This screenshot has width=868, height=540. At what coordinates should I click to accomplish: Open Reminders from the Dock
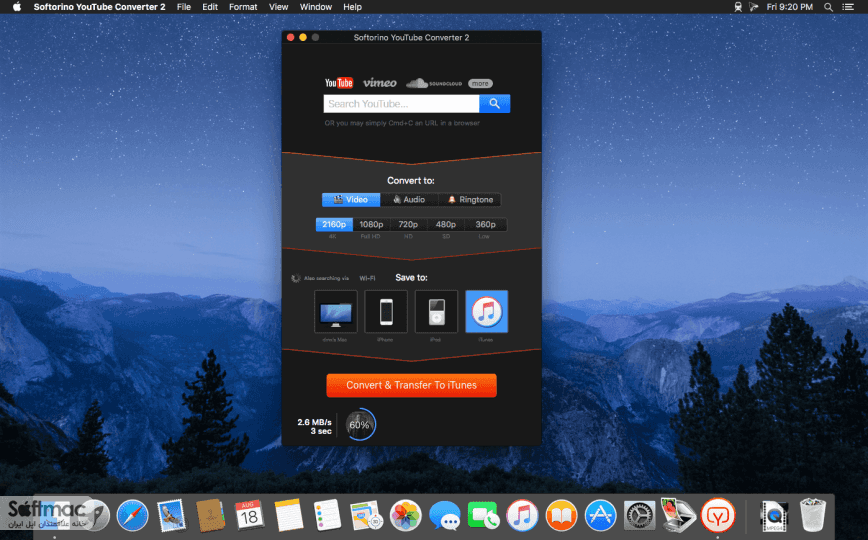(x=327, y=516)
